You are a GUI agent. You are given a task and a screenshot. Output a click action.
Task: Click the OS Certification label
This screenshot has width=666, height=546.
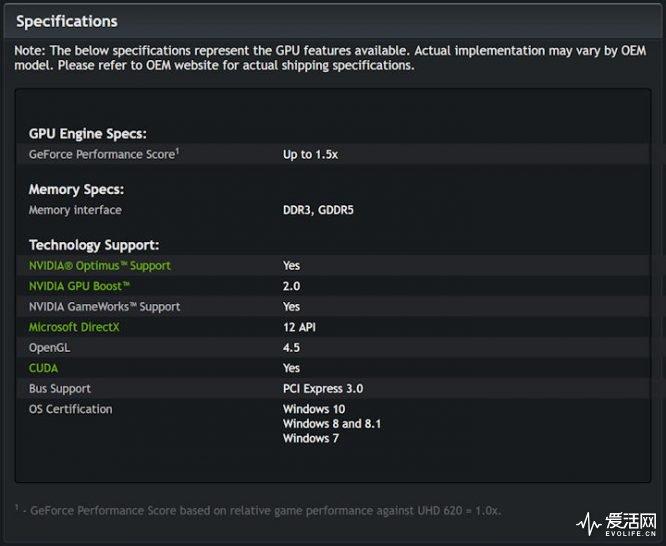click(71, 409)
